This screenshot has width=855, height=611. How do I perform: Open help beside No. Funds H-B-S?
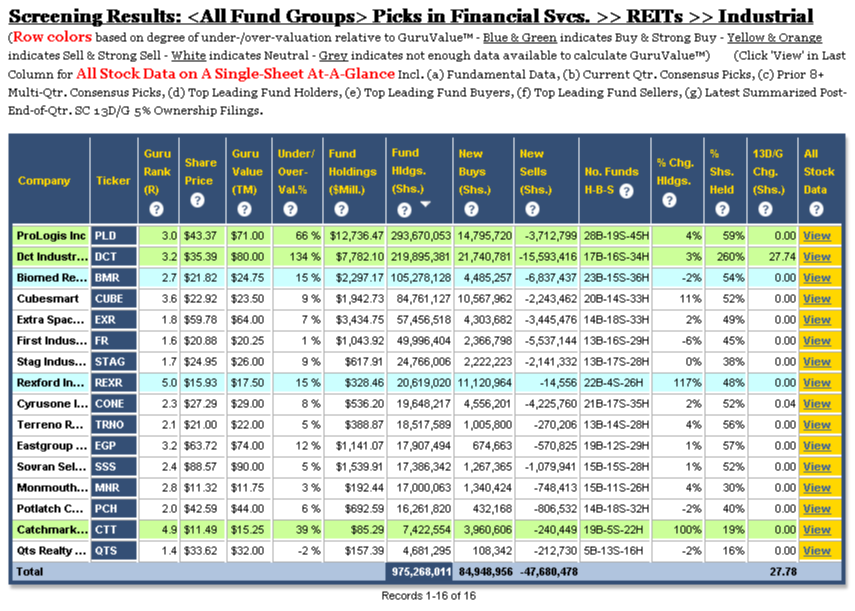coord(627,191)
